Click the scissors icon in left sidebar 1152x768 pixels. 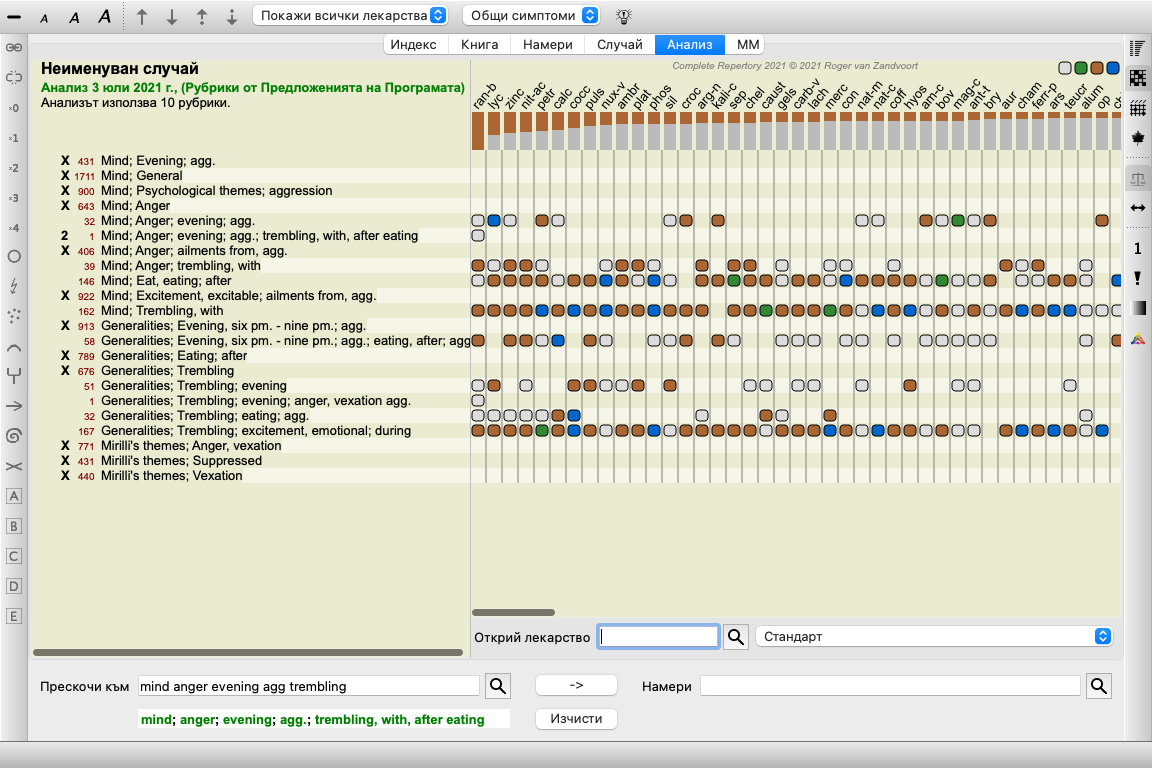pos(14,466)
